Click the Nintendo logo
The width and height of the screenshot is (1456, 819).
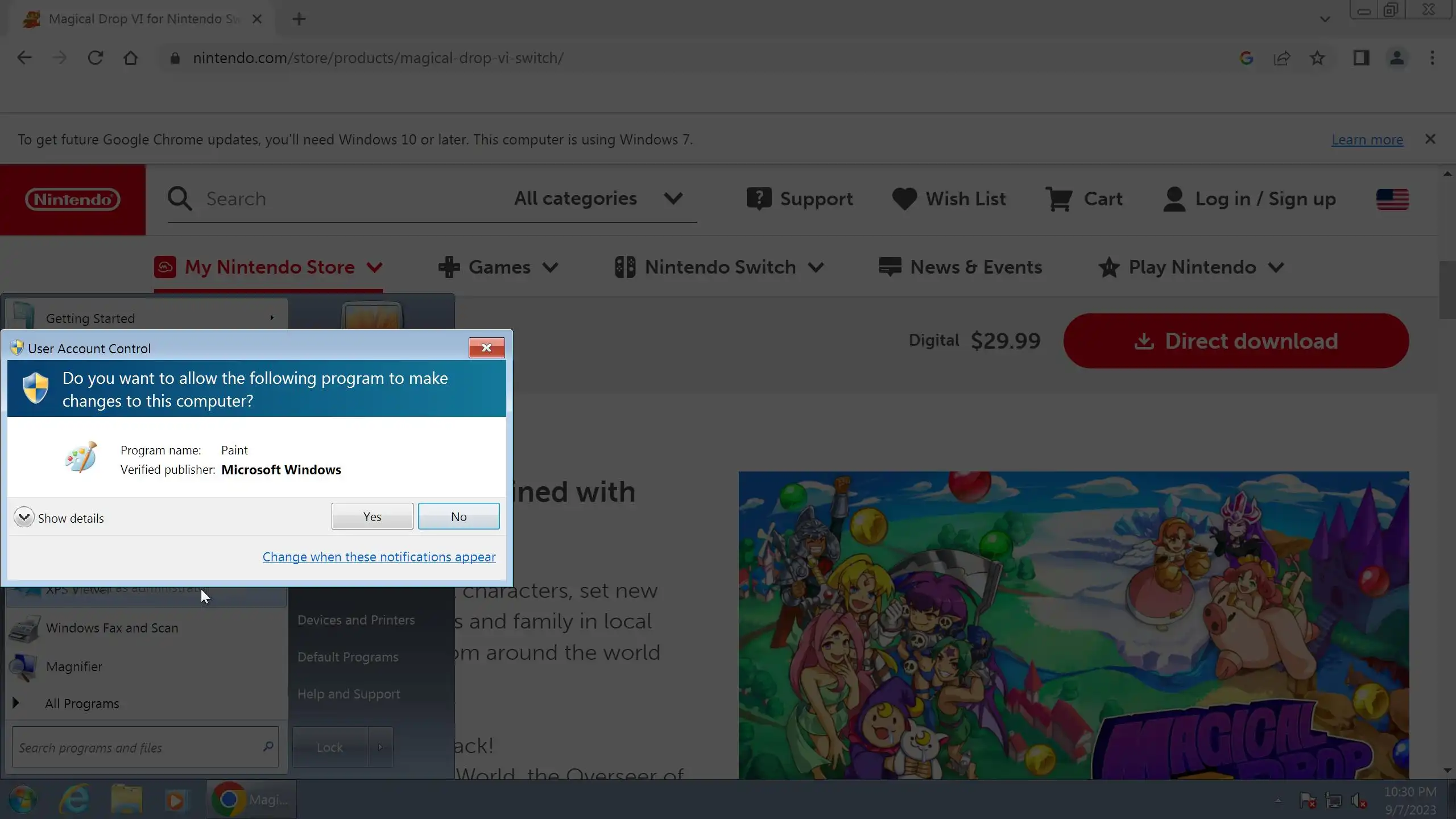(73, 200)
